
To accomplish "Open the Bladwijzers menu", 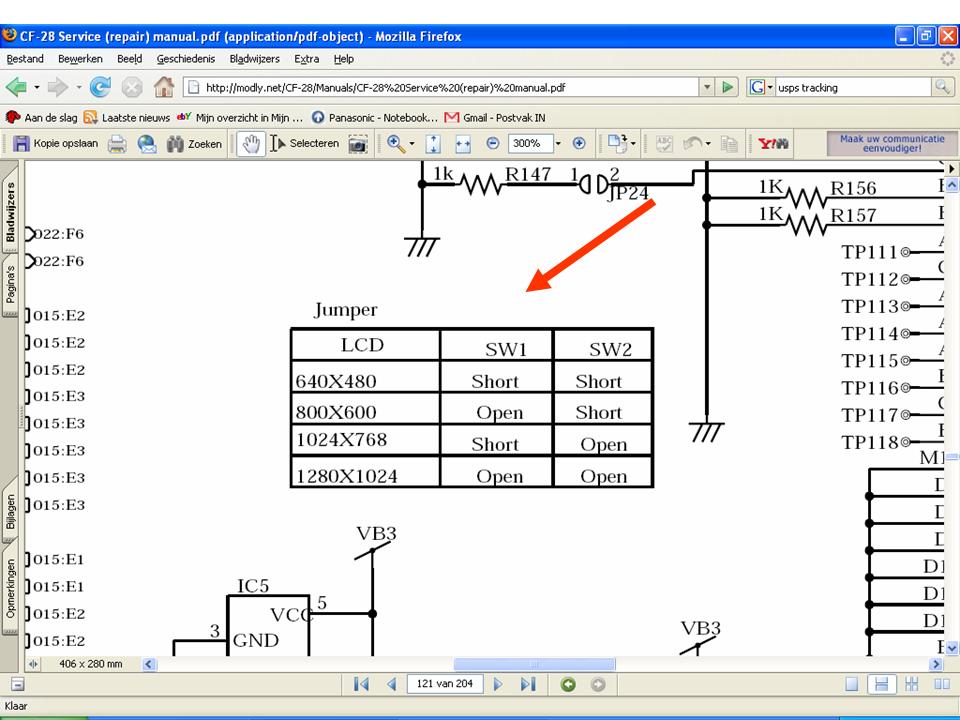I will click(x=255, y=59).
